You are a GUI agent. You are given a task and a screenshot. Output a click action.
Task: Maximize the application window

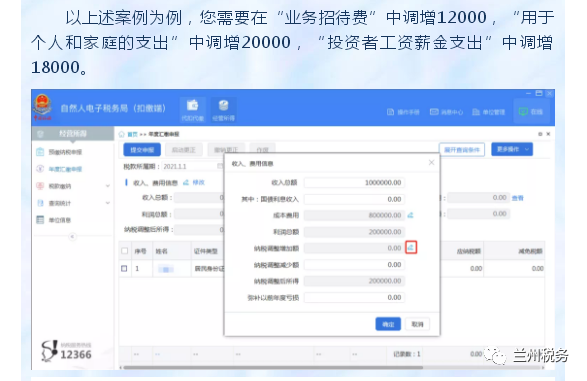point(539,93)
